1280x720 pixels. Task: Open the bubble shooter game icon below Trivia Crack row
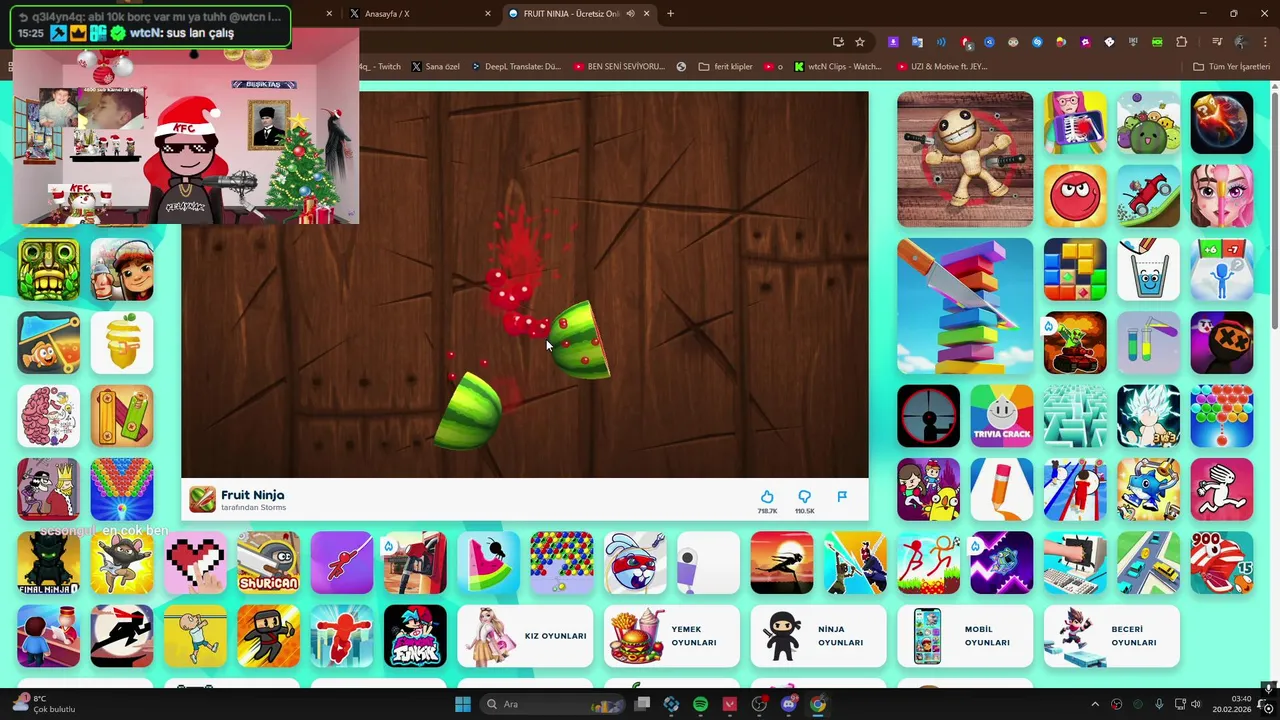pyautogui.click(x=1222, y=416)
